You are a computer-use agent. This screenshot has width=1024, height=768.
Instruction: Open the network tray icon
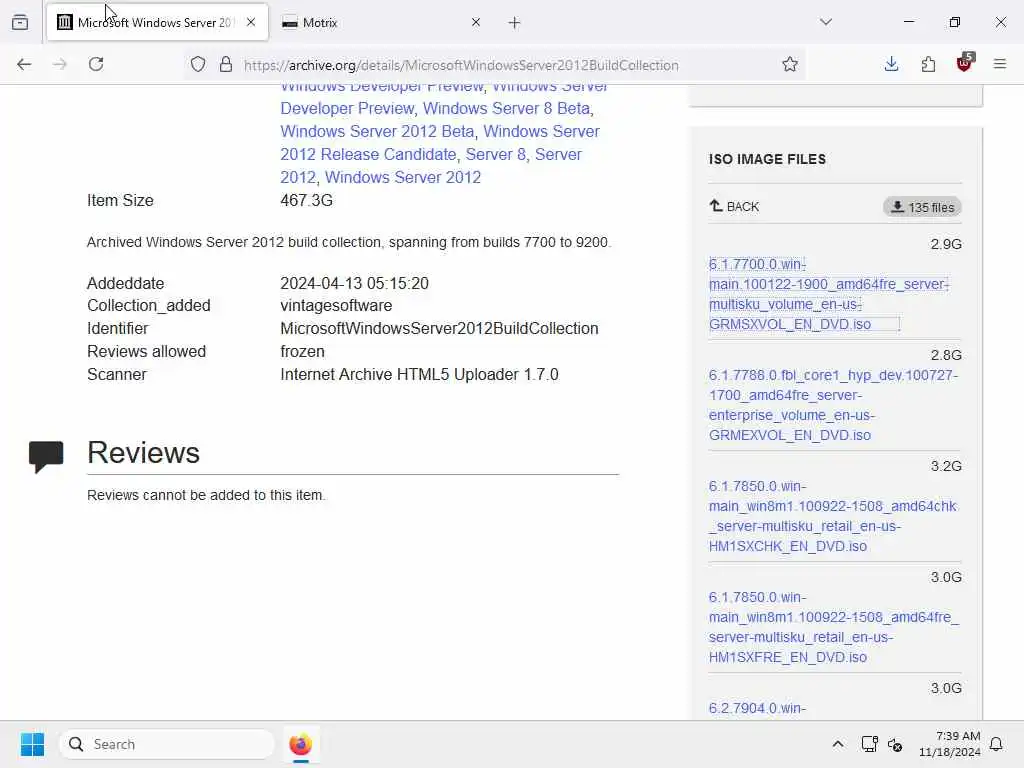pos(869,744)
